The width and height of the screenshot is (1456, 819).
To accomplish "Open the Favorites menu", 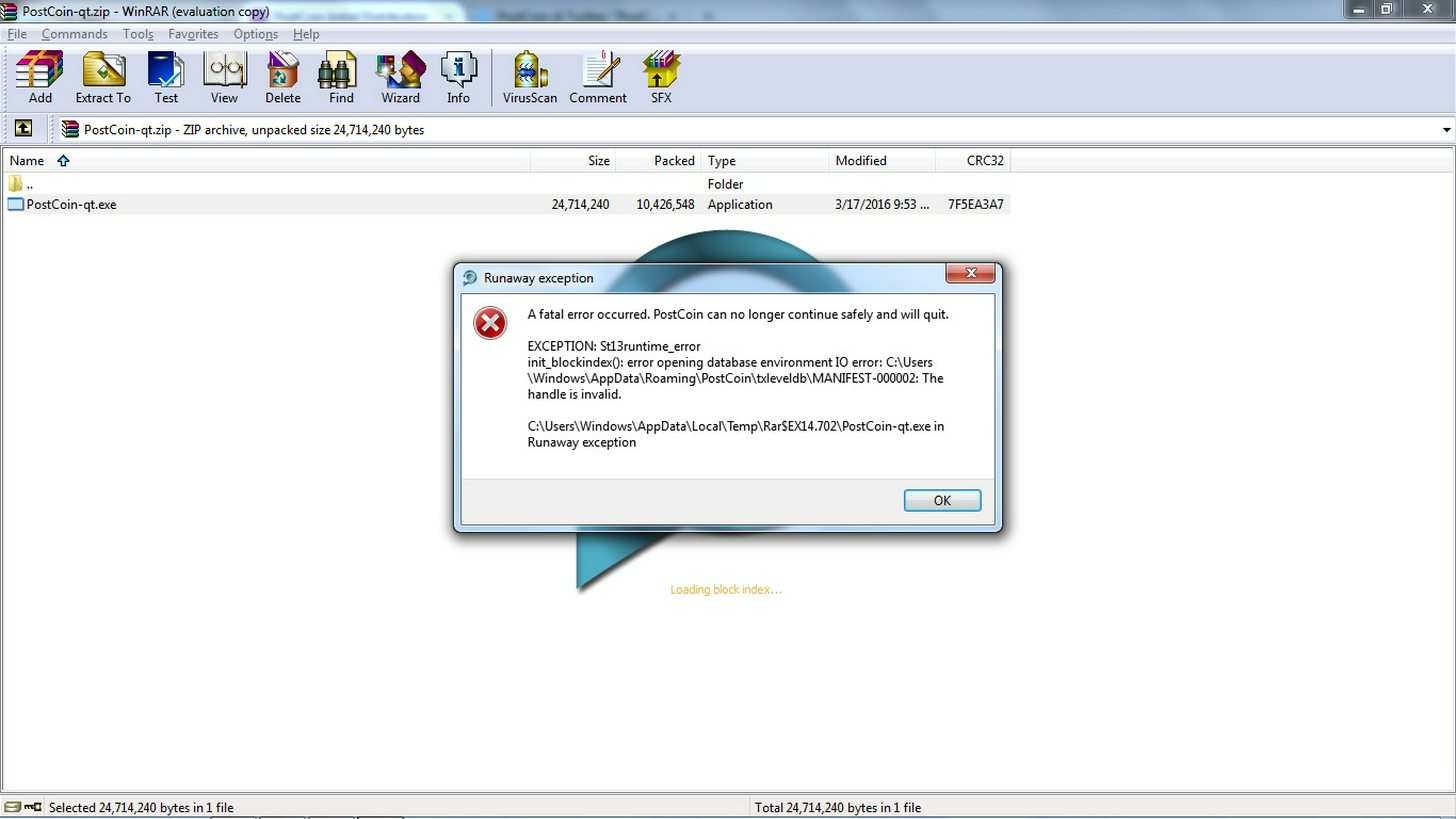I will pos(193,34).
